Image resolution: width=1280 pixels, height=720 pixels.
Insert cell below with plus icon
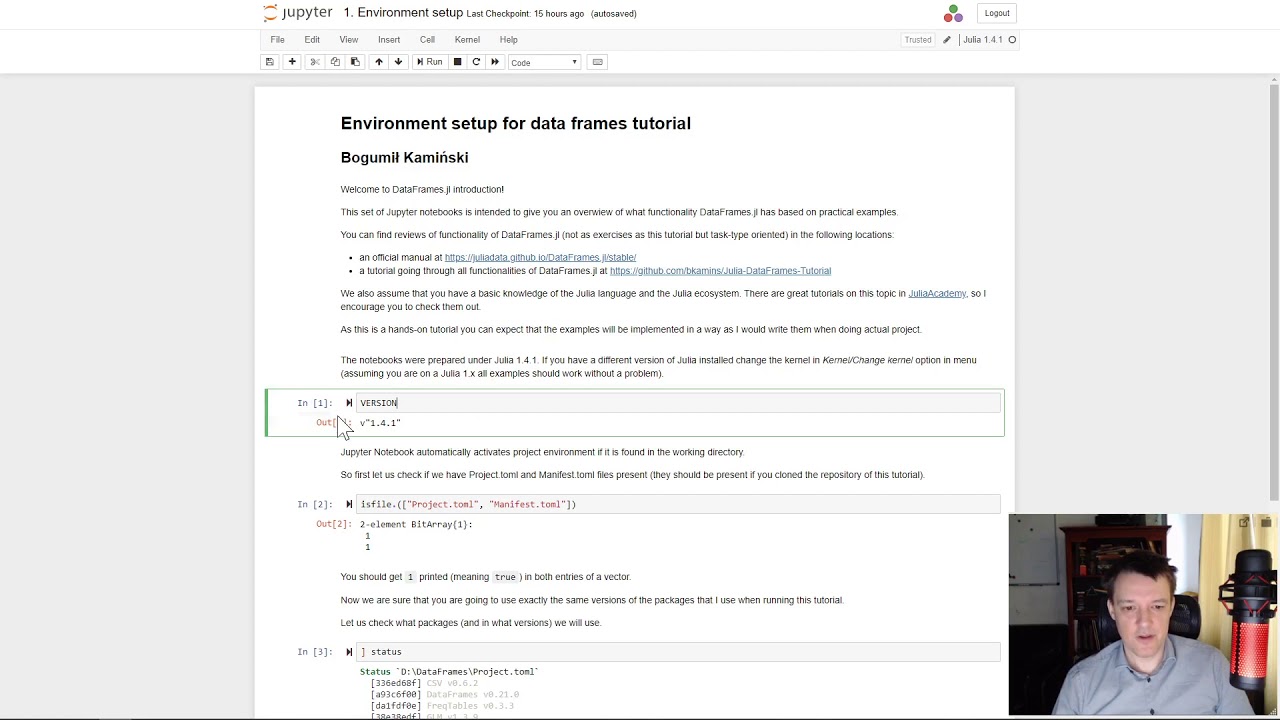[x=292, y=62]
